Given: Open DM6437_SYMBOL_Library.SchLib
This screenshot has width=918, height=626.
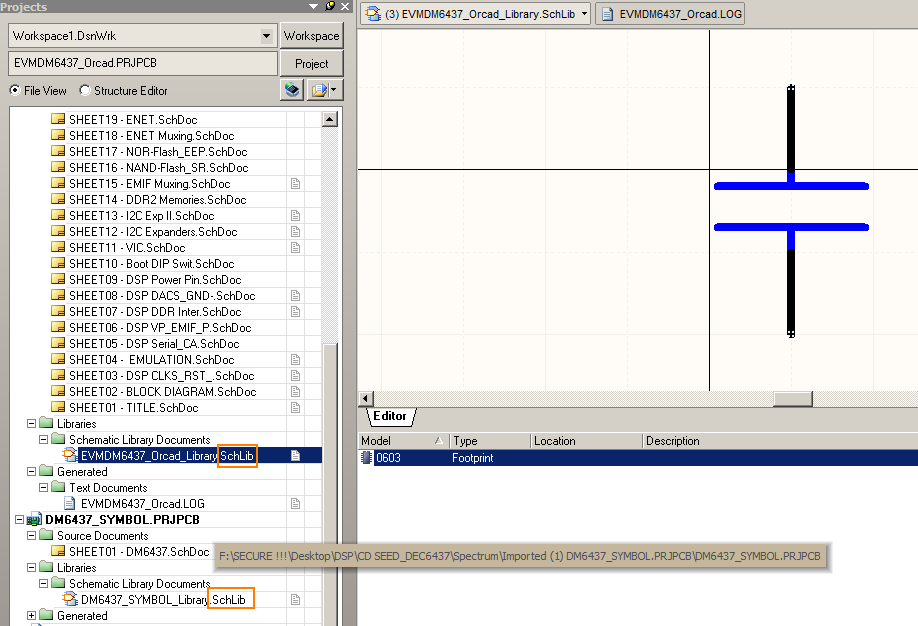Looking at the screenshot, I should [163, 600].
